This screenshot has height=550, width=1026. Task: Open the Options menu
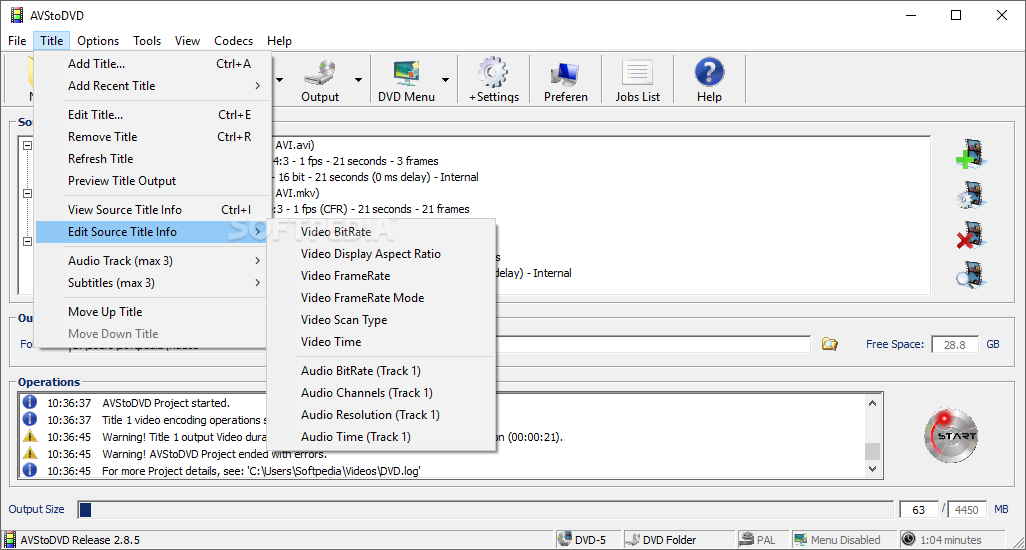pyautogui.click(x=98, y=41)
